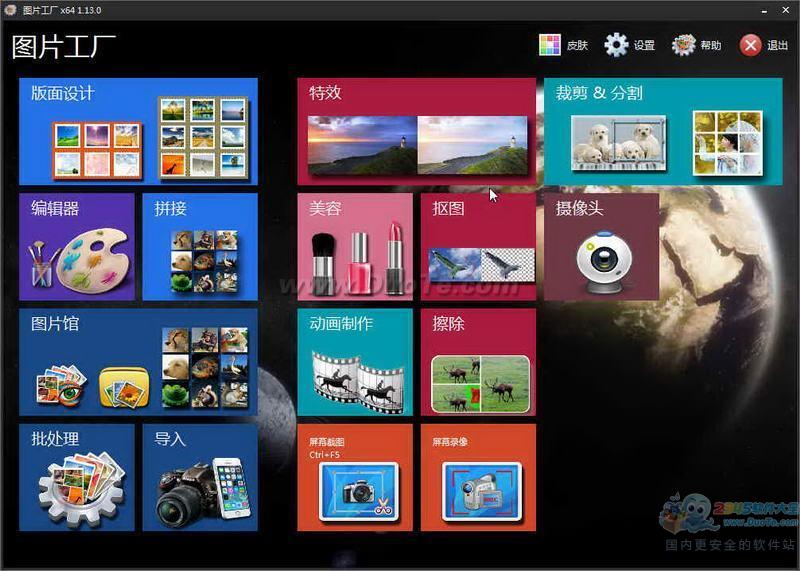Click the 皮肤 skin color grid button
This screenshot has width=800, height=571.
click(563, 45)
